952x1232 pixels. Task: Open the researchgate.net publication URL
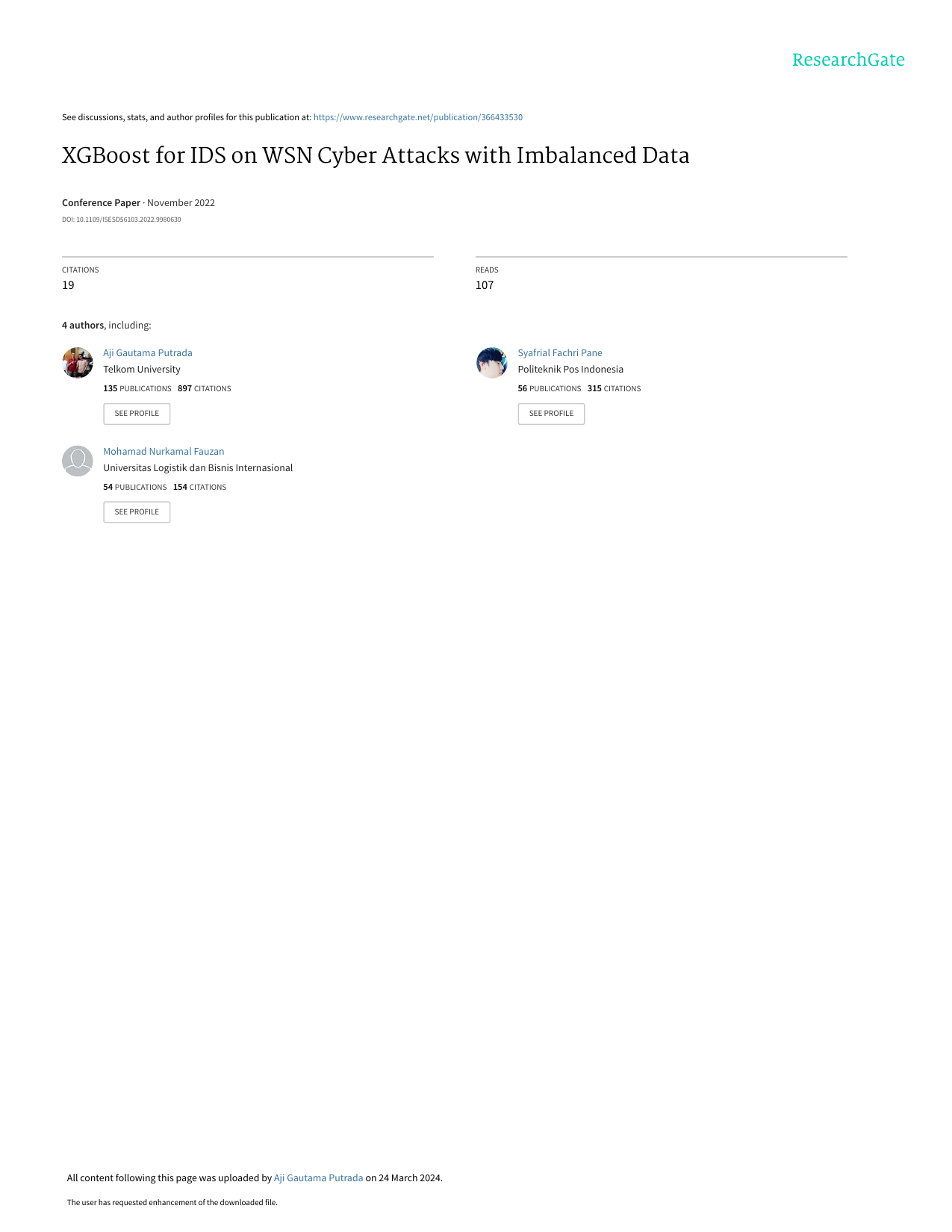coord(418,117)
